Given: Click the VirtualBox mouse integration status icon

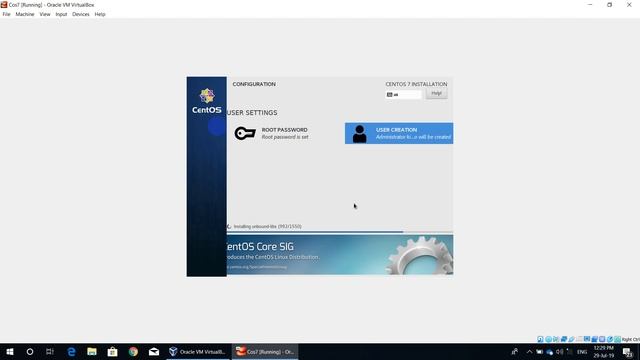Looking at the screenshot, I should click(x=610, y=339).
